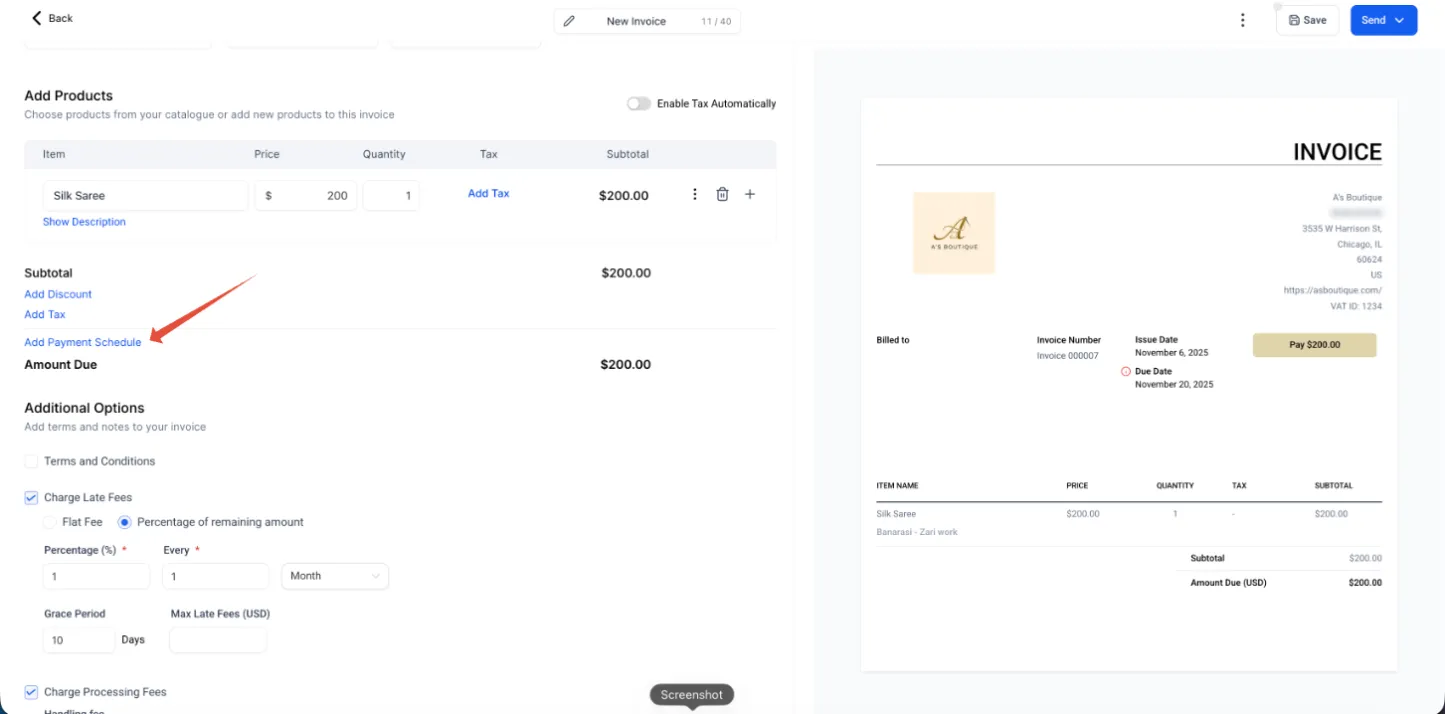Save the invoice

click(x=1307, y=20)
